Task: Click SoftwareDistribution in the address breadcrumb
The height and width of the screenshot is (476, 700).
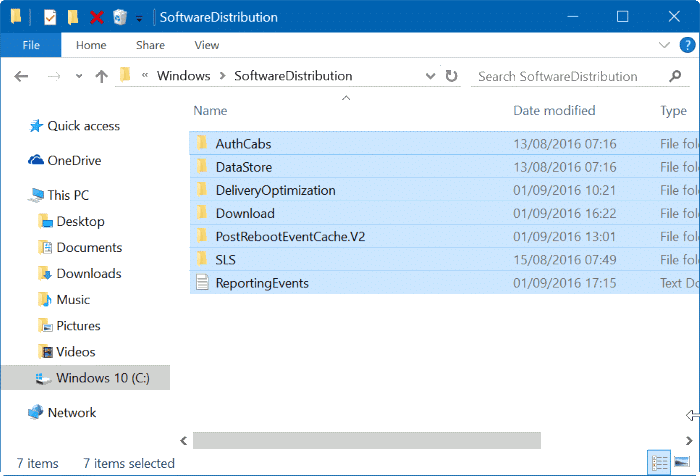Action: point(293,76)
